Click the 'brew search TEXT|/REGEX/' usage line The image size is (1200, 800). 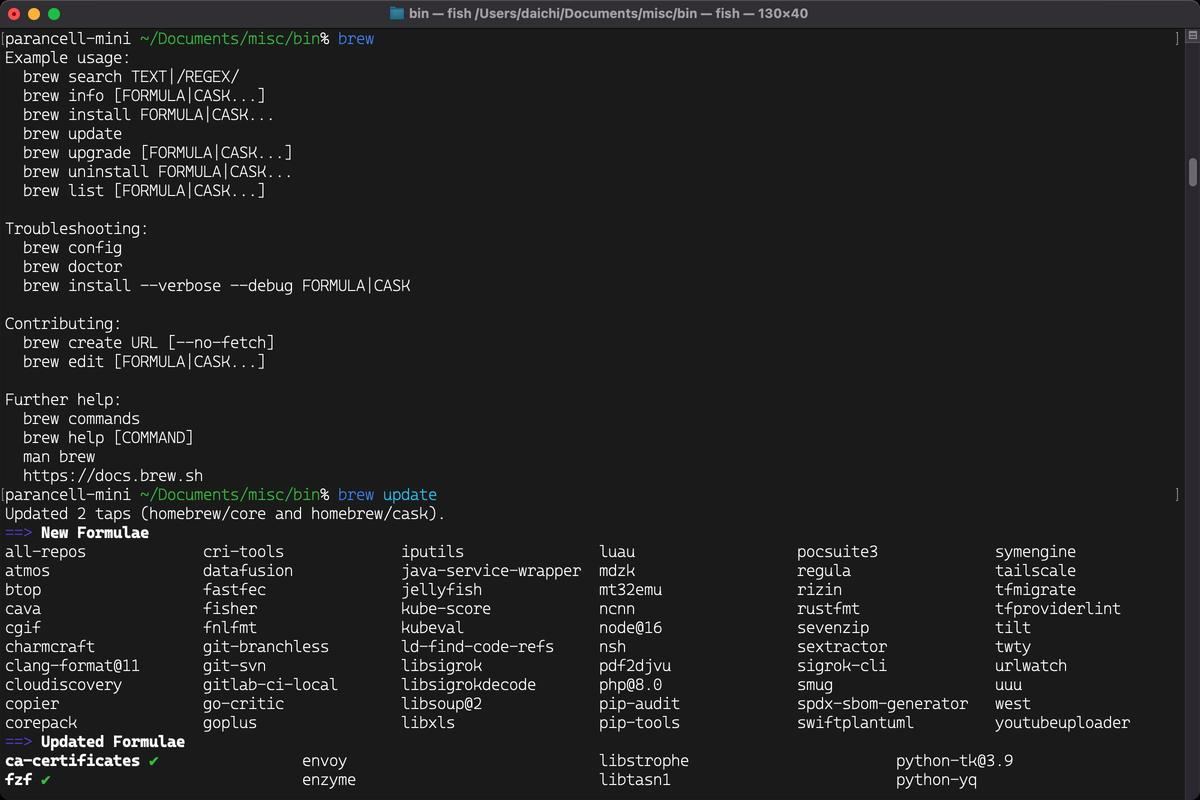(x=131, y=77)
